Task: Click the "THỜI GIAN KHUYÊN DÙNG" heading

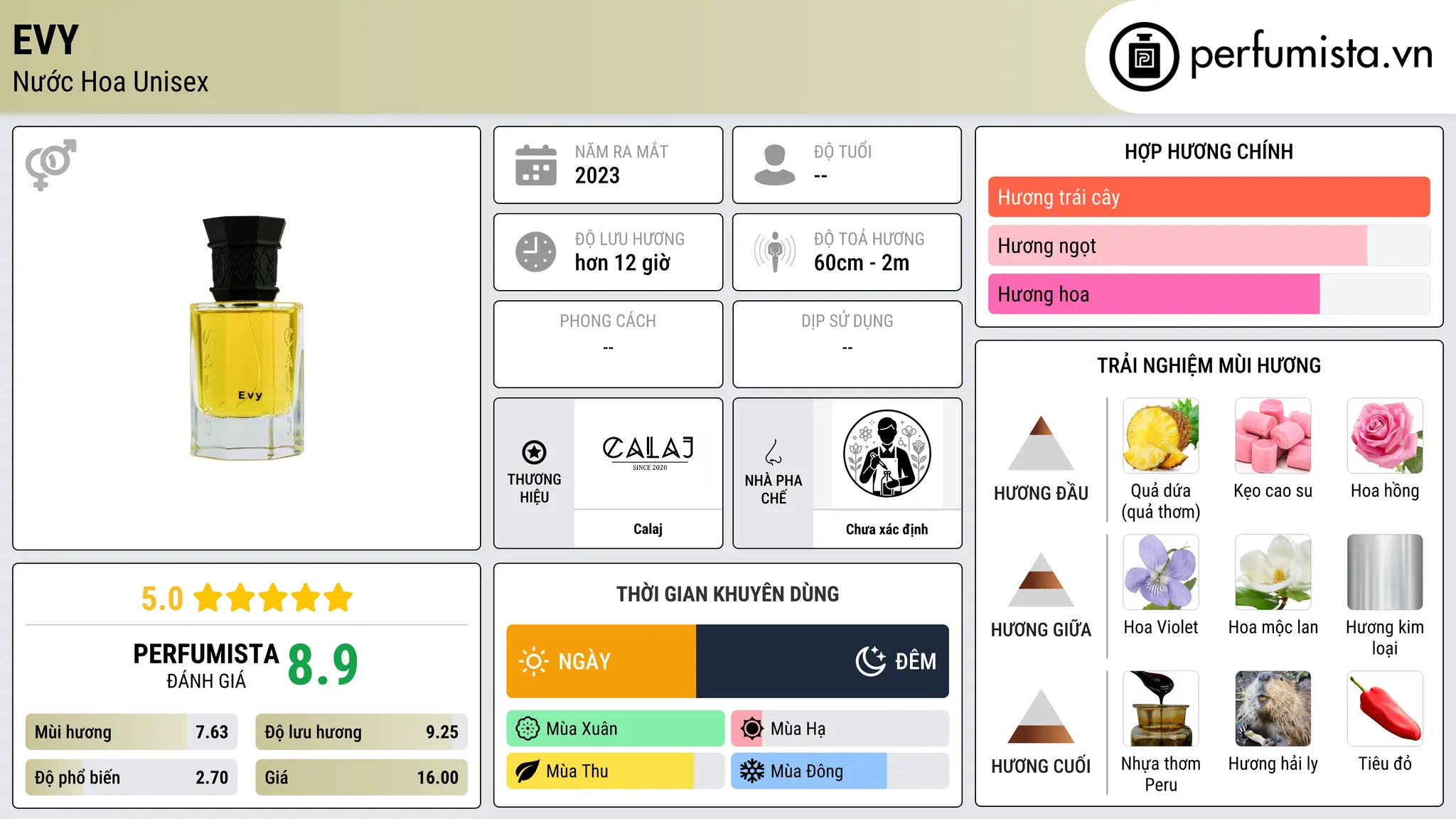Action: pyautogui.click(x=728, y=594)
